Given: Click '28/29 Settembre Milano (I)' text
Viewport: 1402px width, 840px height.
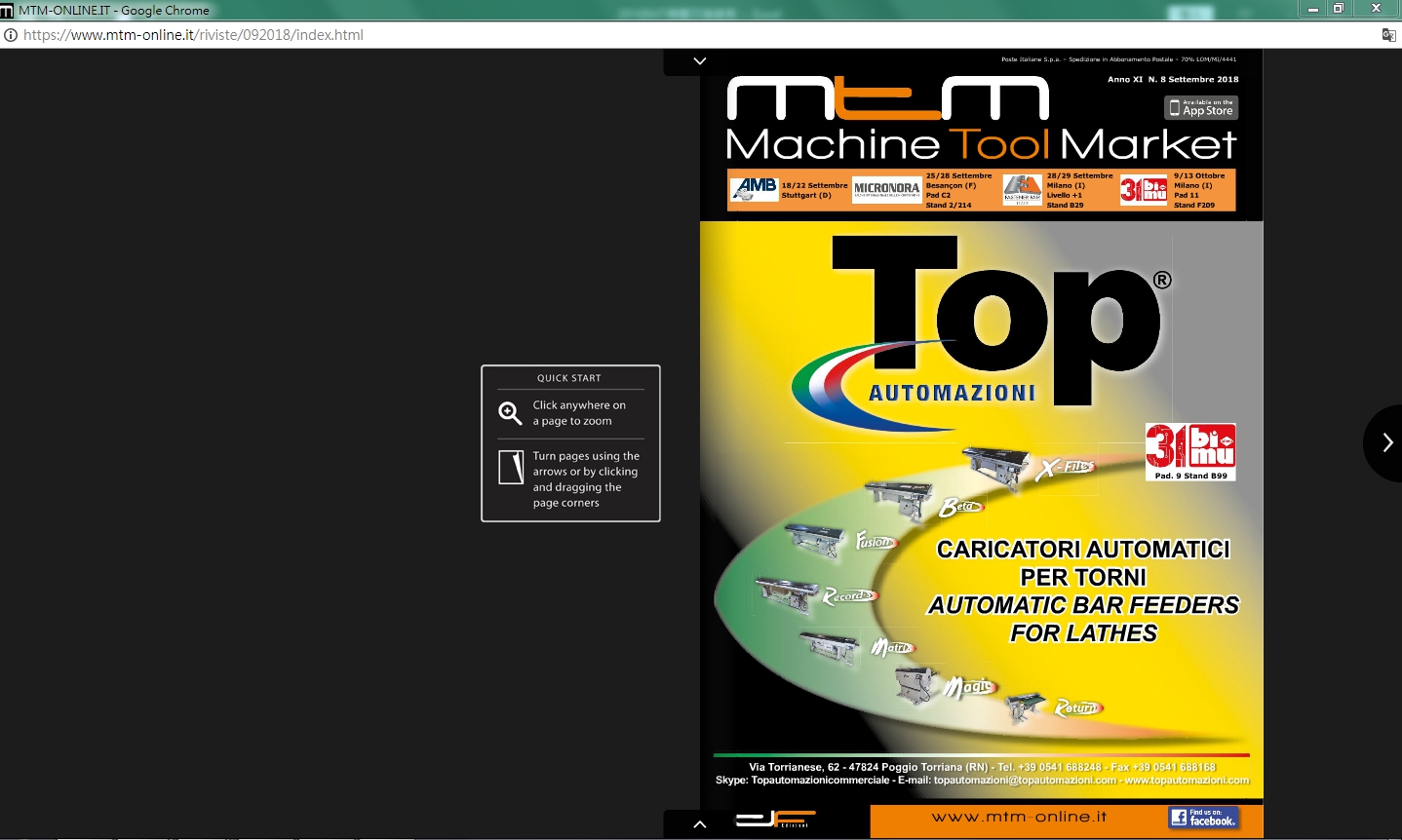Looking at the screenshot, I should point(1079,180).
